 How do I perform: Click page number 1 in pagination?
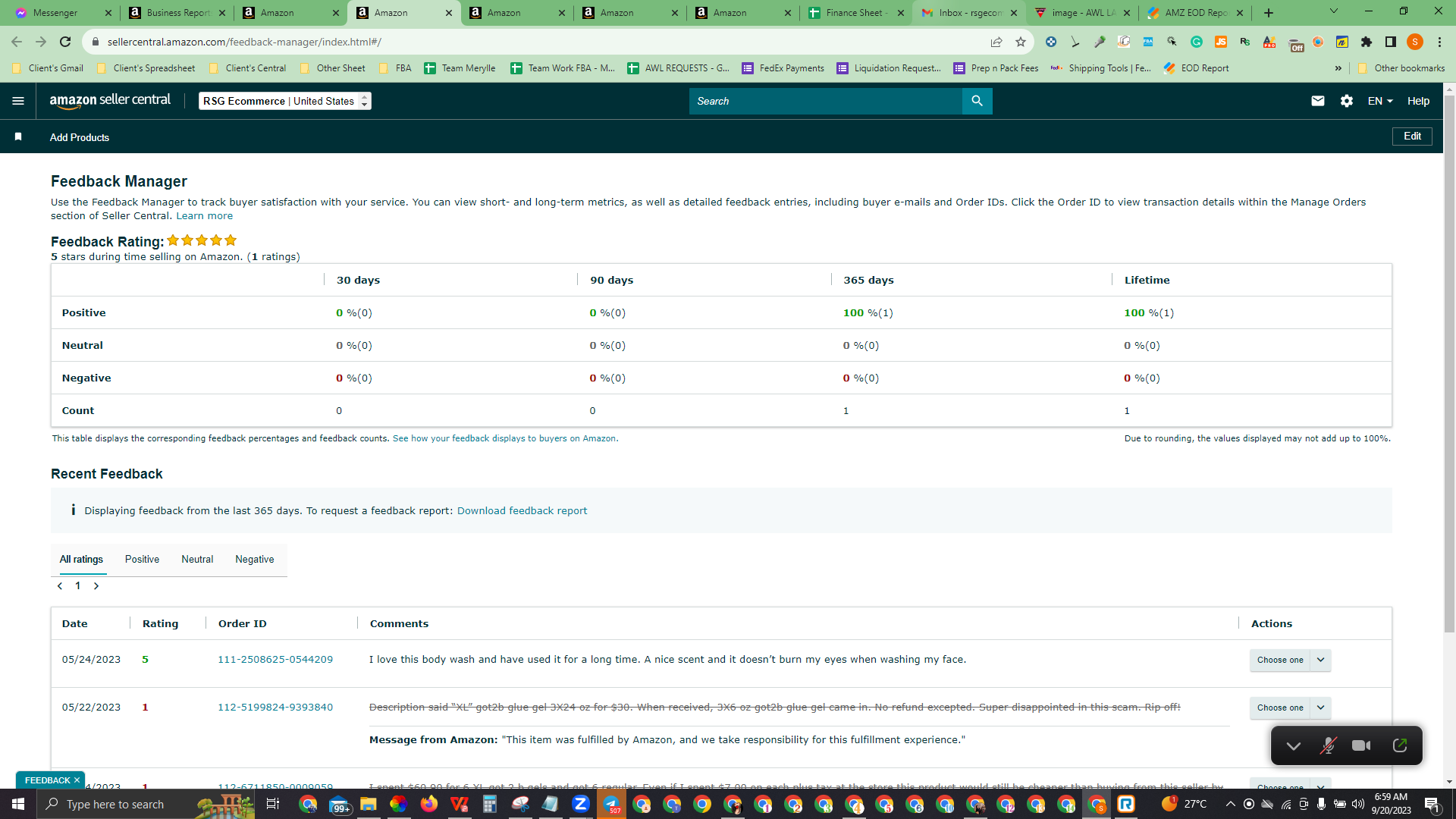point(77,585)
